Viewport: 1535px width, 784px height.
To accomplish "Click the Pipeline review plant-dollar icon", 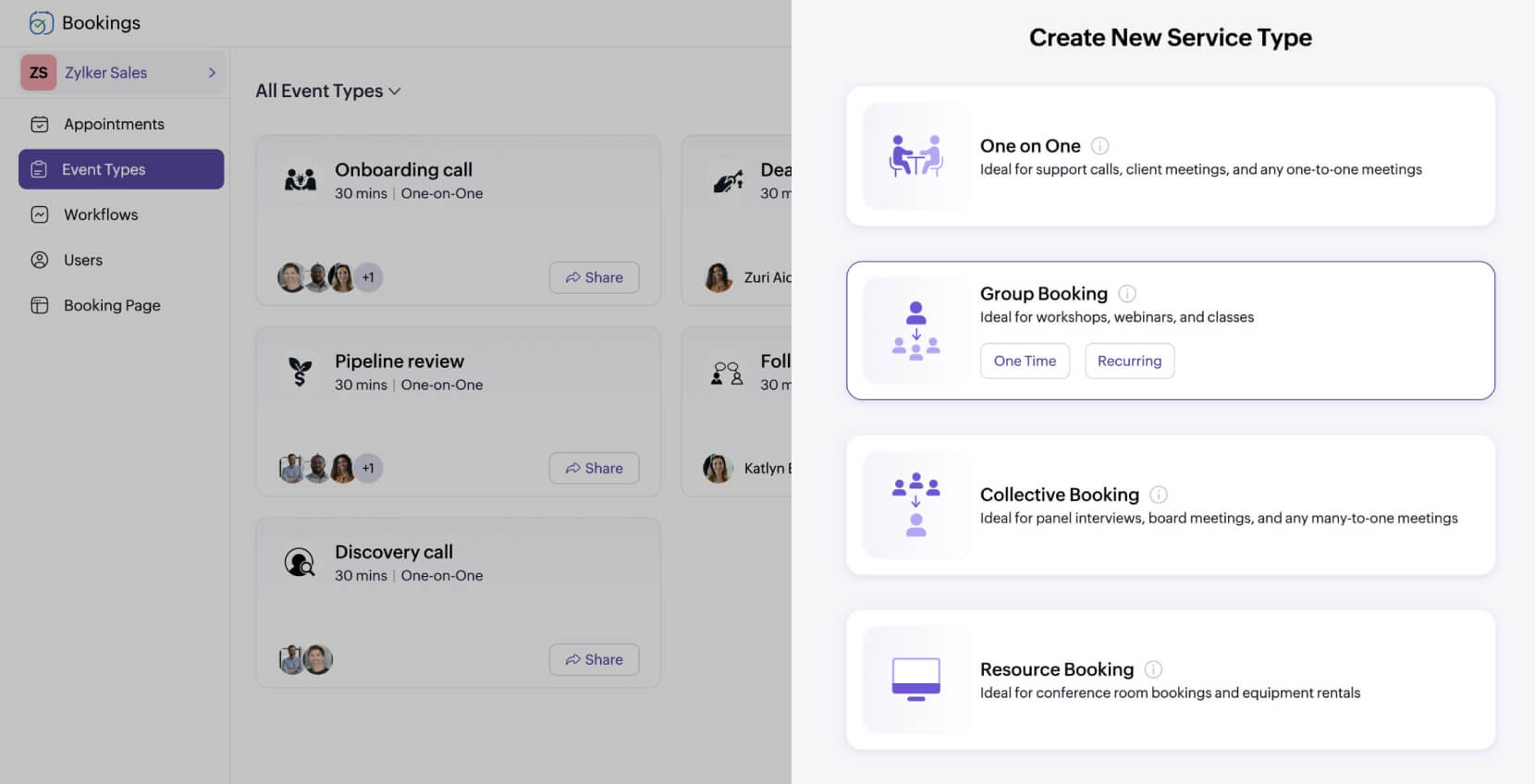I will [x=300, y=371].
